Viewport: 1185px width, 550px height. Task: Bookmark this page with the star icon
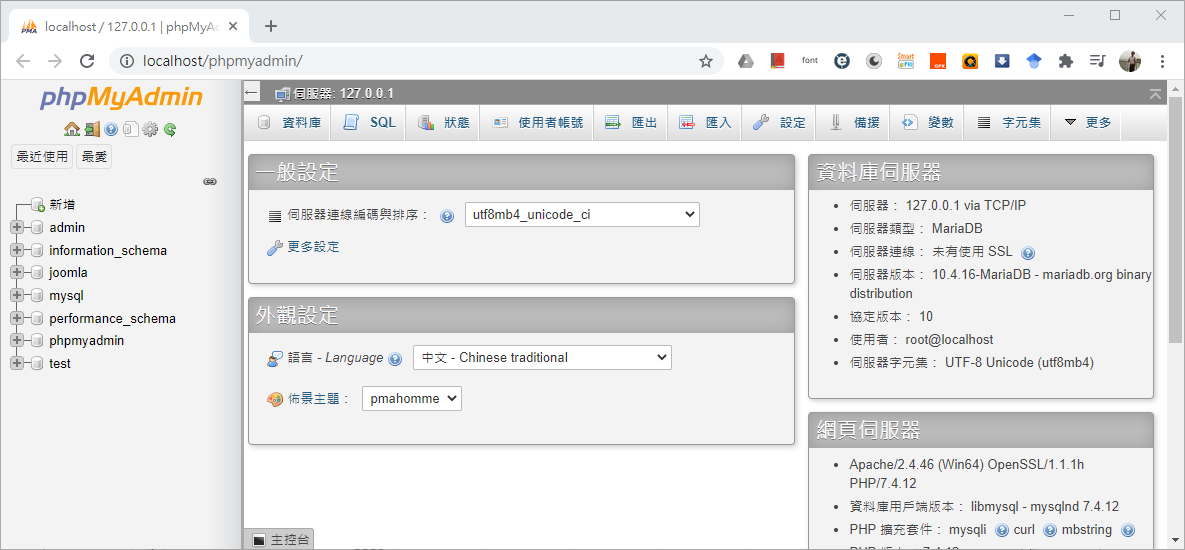click(x=706, y=61)
